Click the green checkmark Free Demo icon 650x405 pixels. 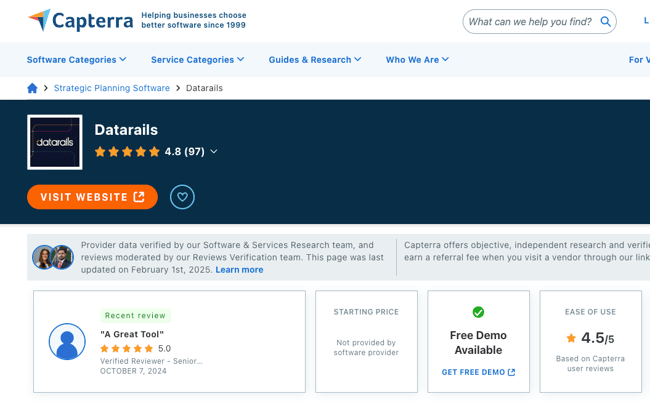click(478, 312)
